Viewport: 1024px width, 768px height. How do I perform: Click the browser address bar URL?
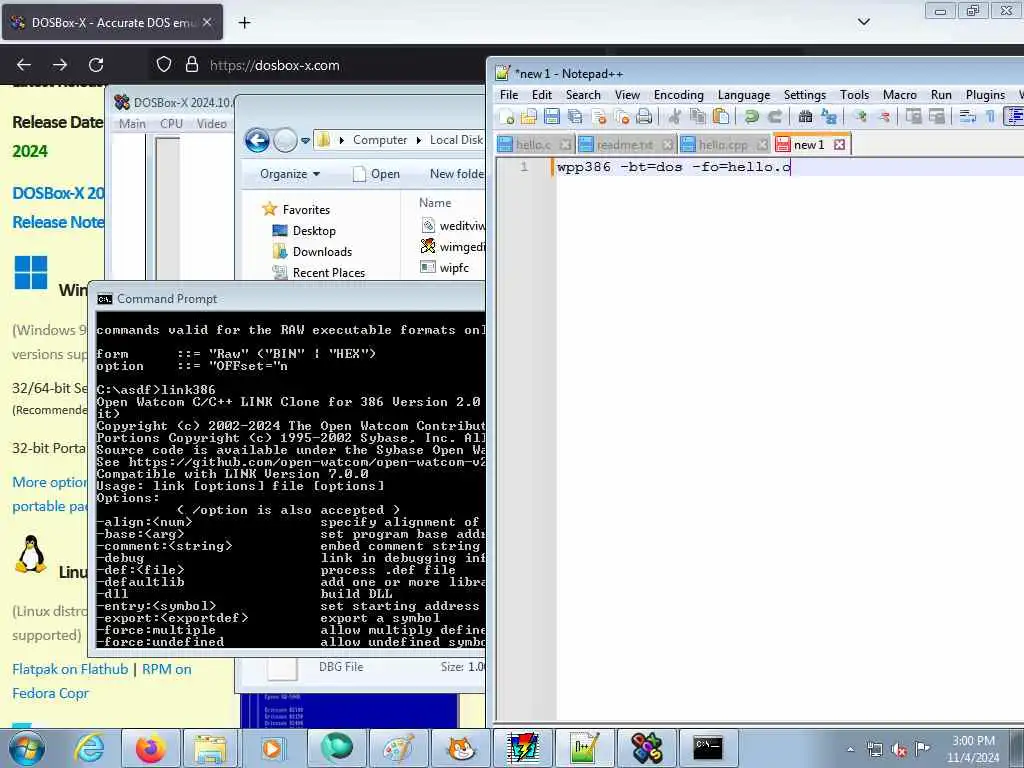pyautogui.click(x=274, y=65)
